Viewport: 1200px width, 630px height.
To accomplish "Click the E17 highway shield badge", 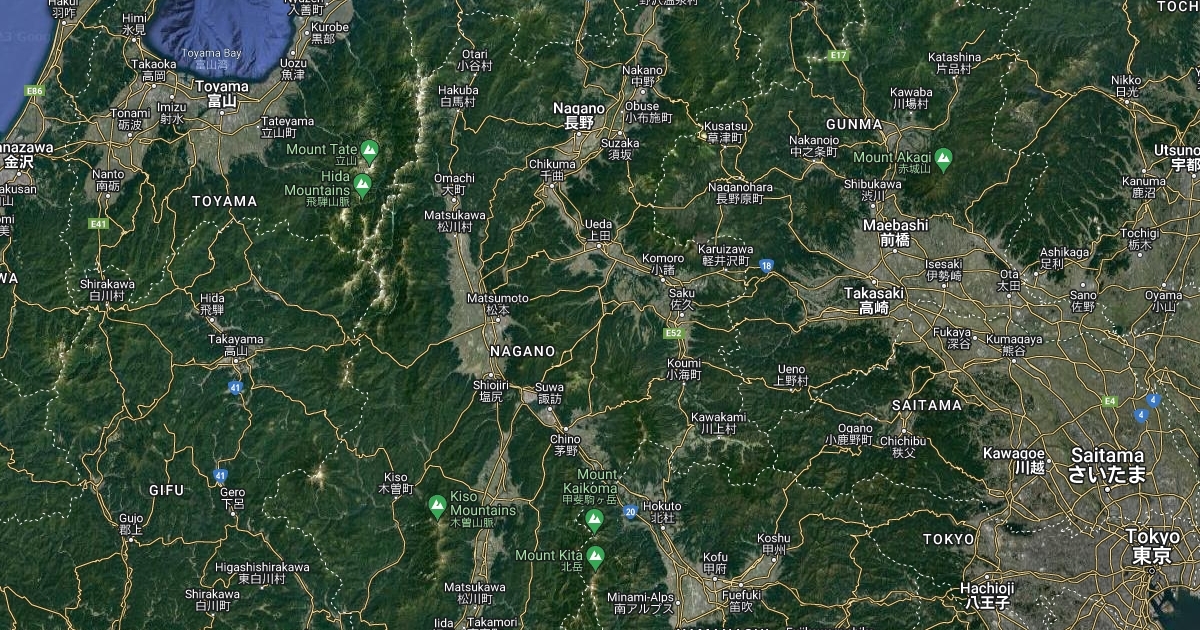I will (x=838, y=56).
